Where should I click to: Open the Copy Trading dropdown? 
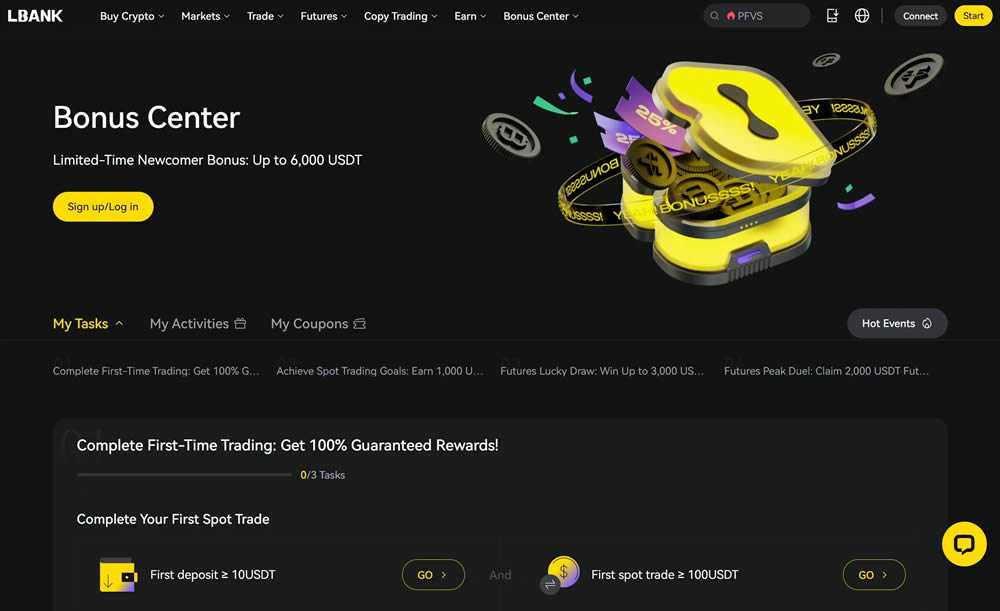coord(401,16)
